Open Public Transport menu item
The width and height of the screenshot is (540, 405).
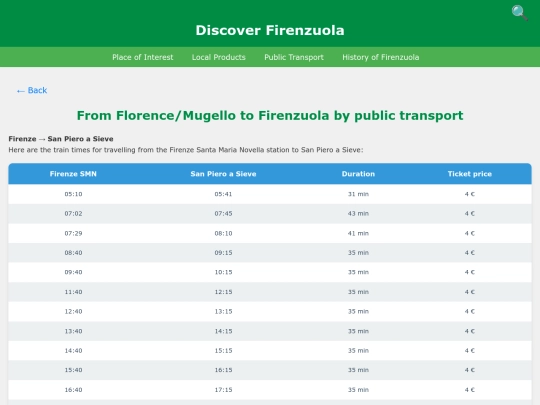click(294, 57)
